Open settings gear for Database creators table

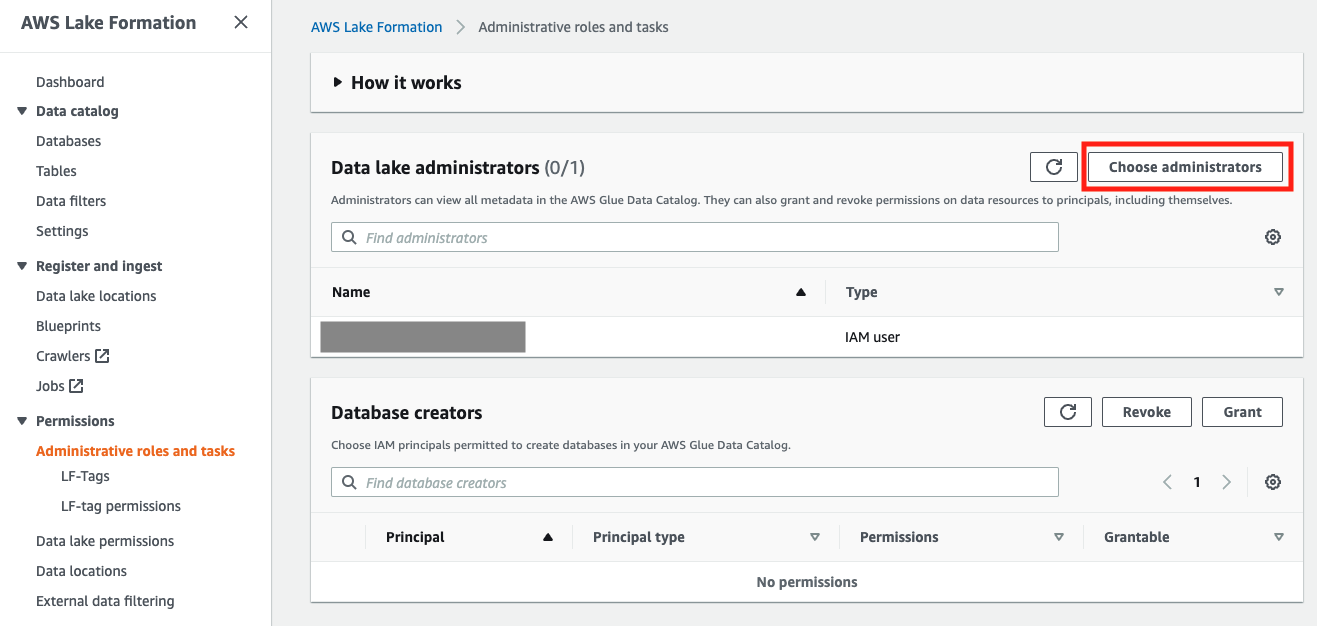1272,482
